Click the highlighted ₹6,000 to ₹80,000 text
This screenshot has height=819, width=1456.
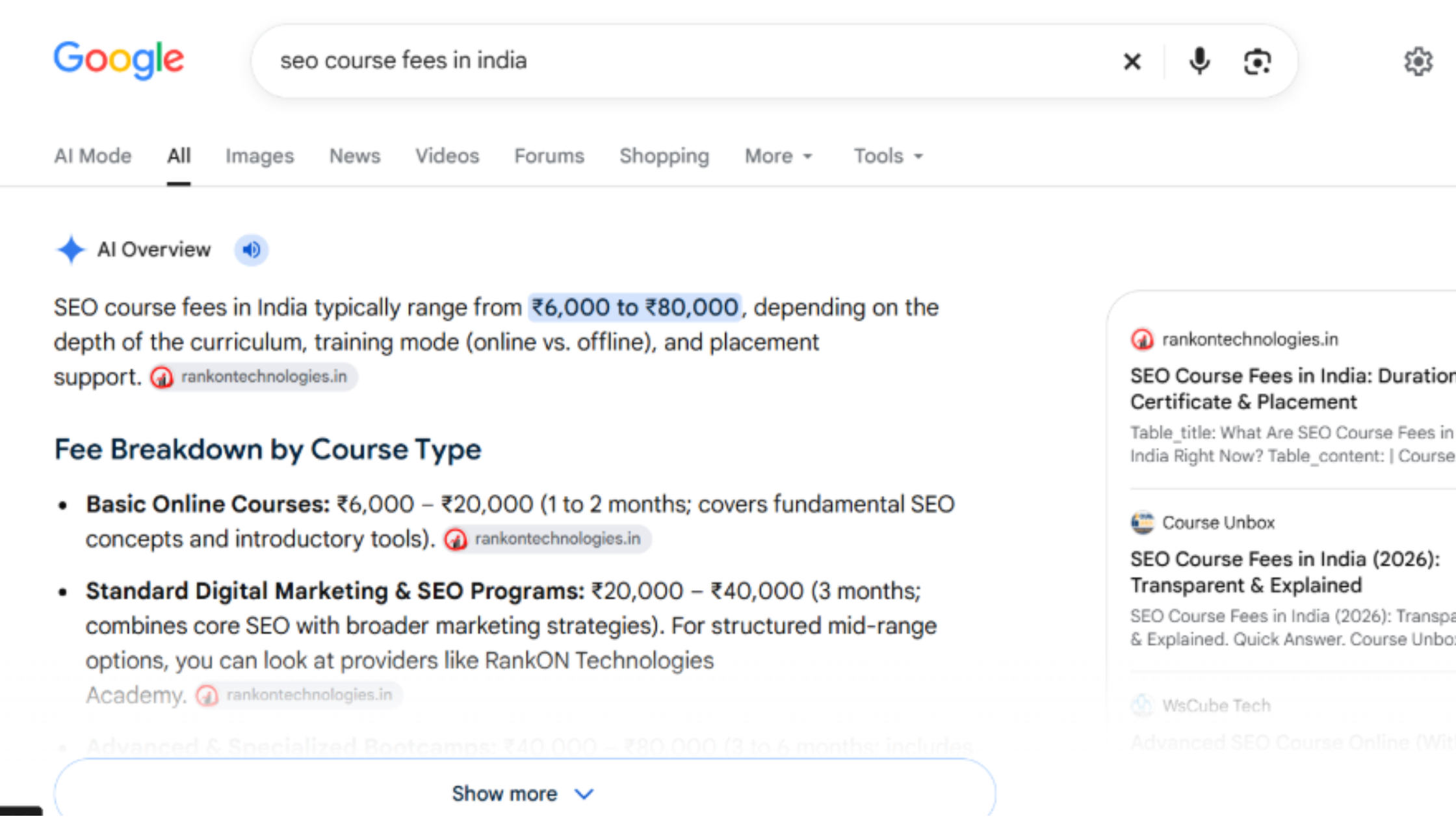coord(635,307)
